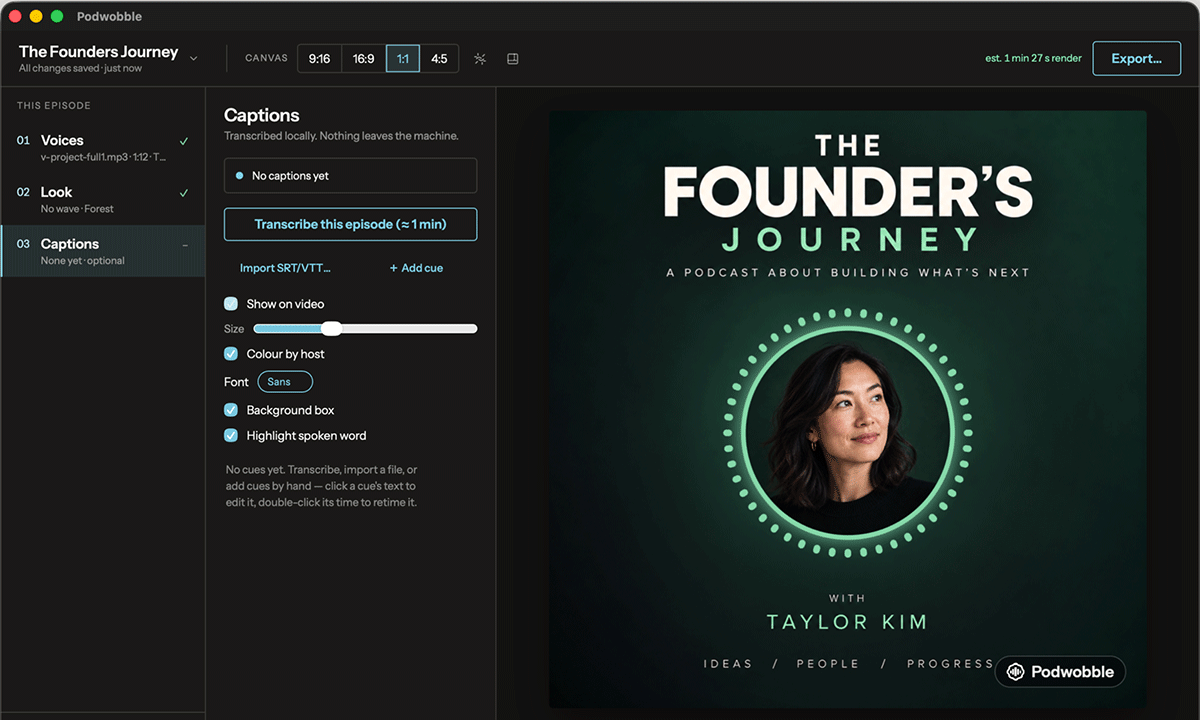Click Import SRT/VTT link
The image size is (1200, 720).
(x=285, y=268)
